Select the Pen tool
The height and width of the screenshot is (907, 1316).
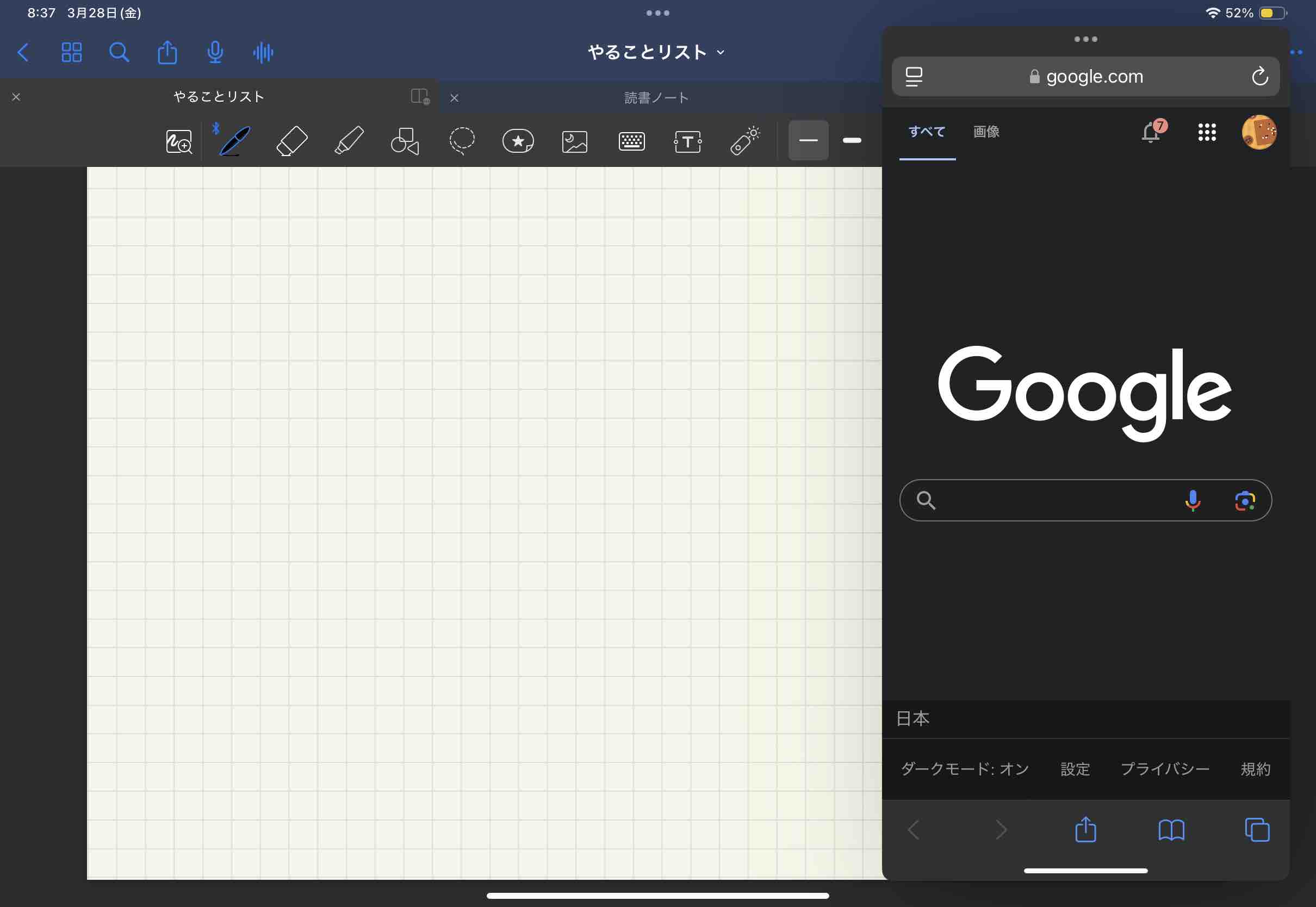click(x=234, y=140)
